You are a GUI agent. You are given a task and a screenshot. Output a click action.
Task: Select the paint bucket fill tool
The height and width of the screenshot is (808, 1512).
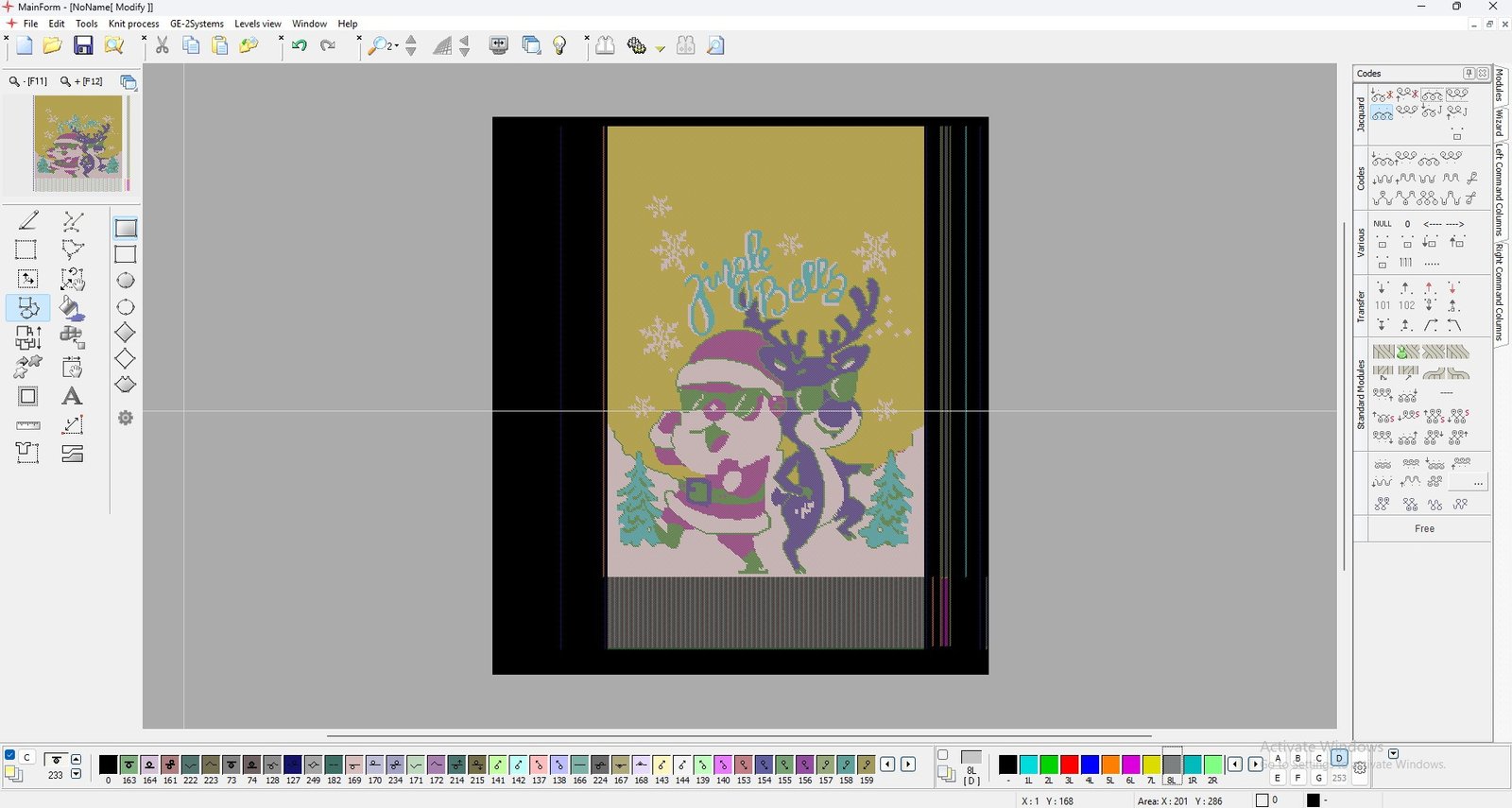tap(72, 308)
